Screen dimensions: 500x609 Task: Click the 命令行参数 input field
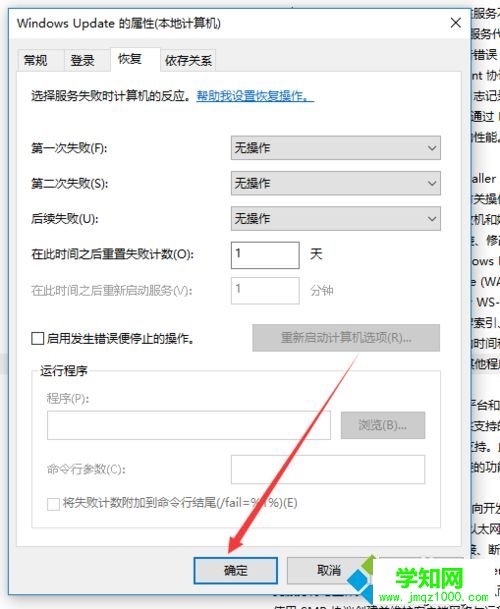point(328,470)
